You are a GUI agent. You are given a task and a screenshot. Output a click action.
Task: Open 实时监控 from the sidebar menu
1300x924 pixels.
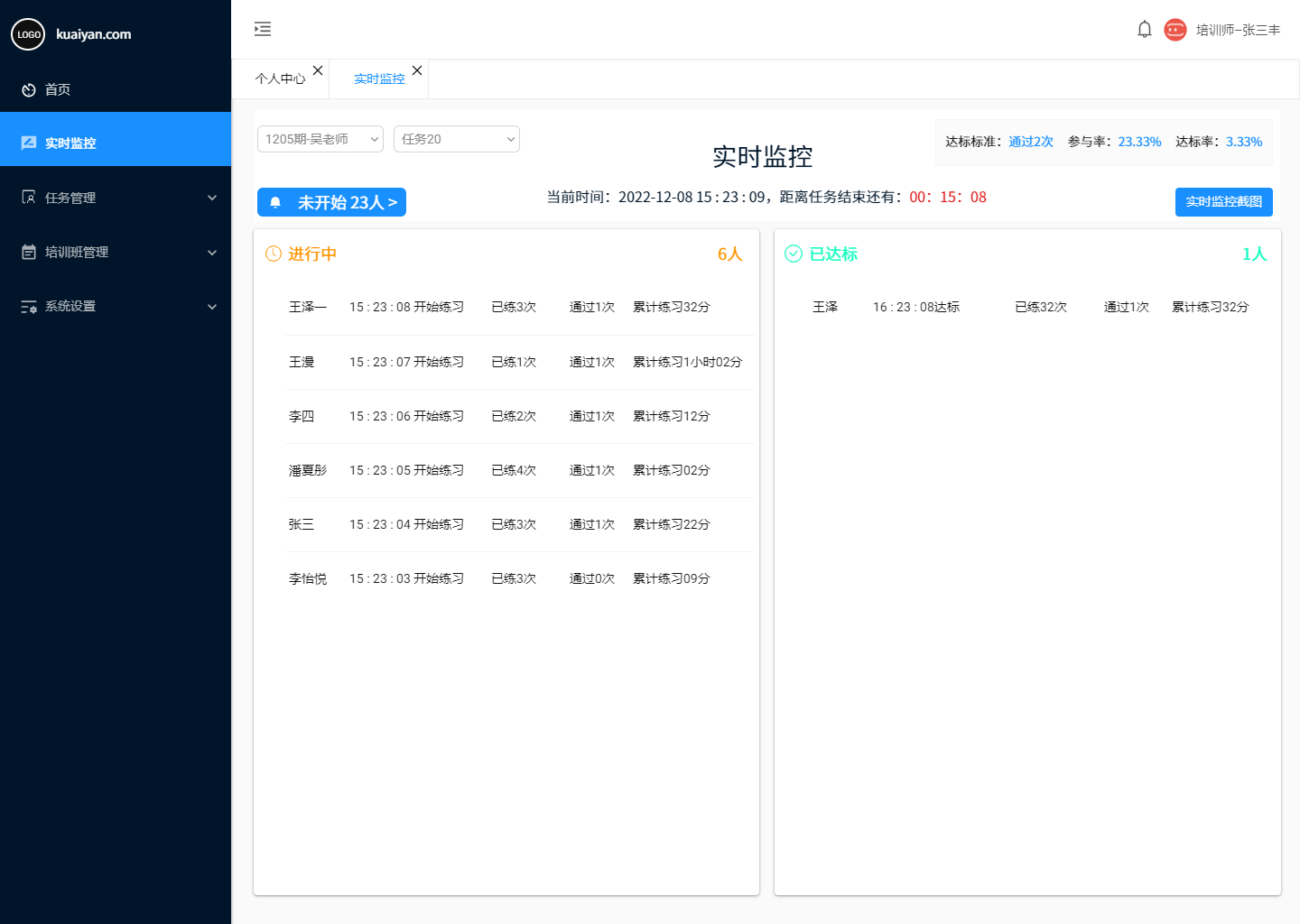[116, 139]
